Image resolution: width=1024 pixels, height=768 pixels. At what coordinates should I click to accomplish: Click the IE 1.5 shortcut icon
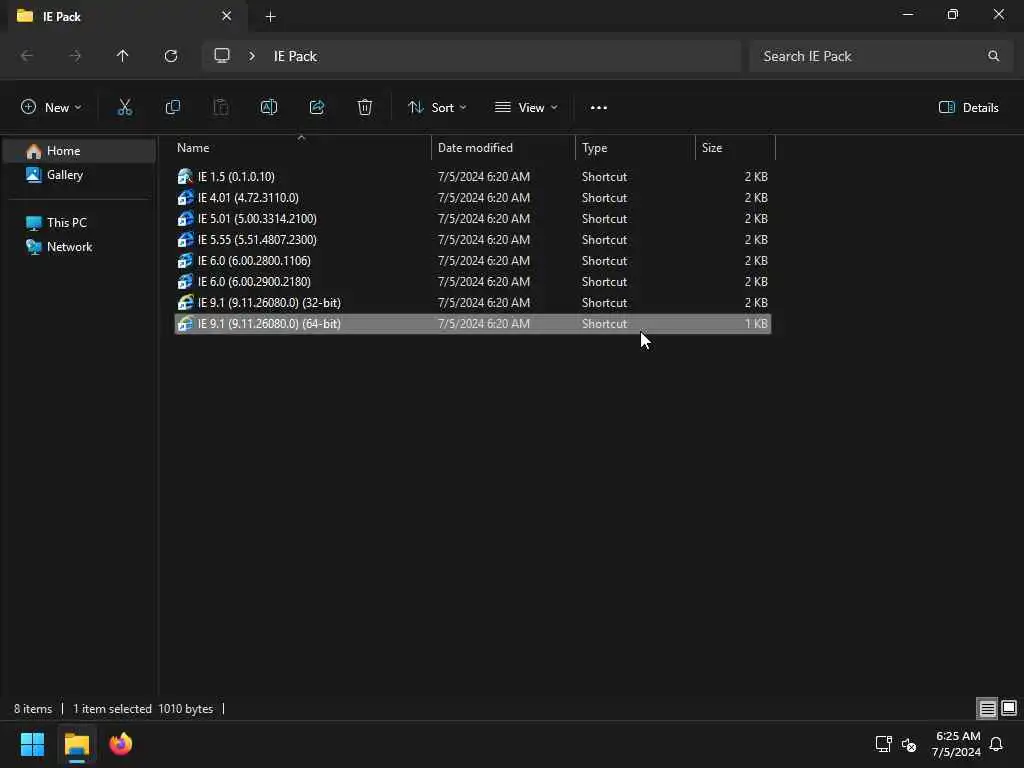tap(185, 176)
